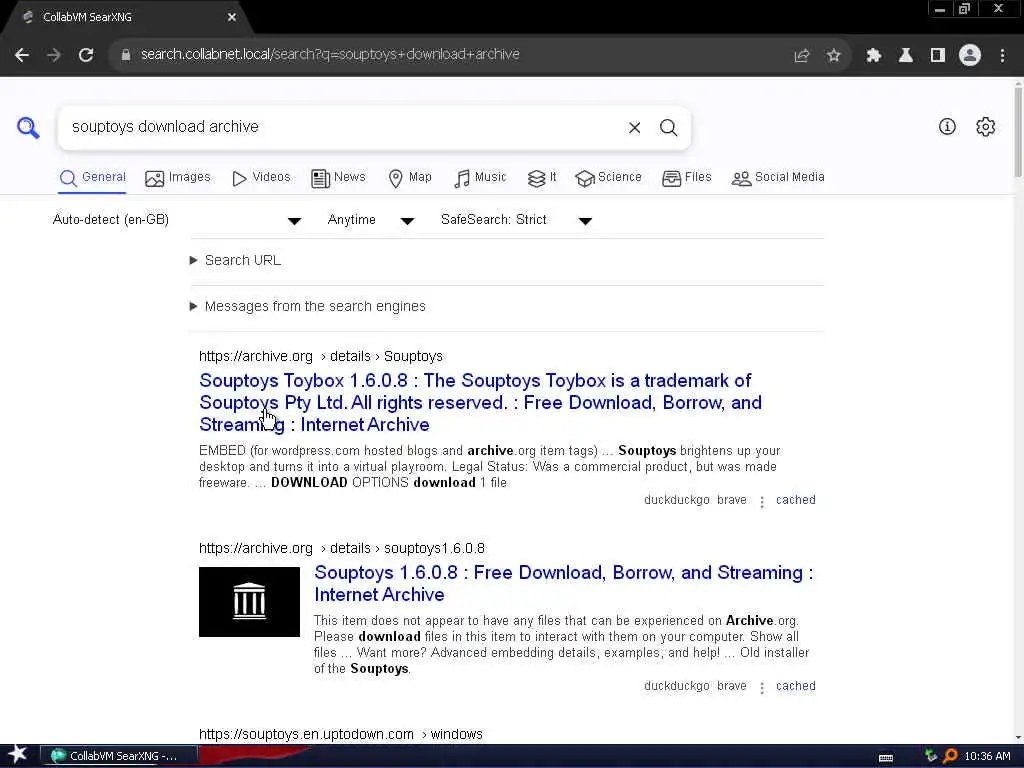This screenshot has height=768, width=1024.
Task: Open Souptoys Toybox 1.6.0.8 result link
Action: click(x=480, y=402)
